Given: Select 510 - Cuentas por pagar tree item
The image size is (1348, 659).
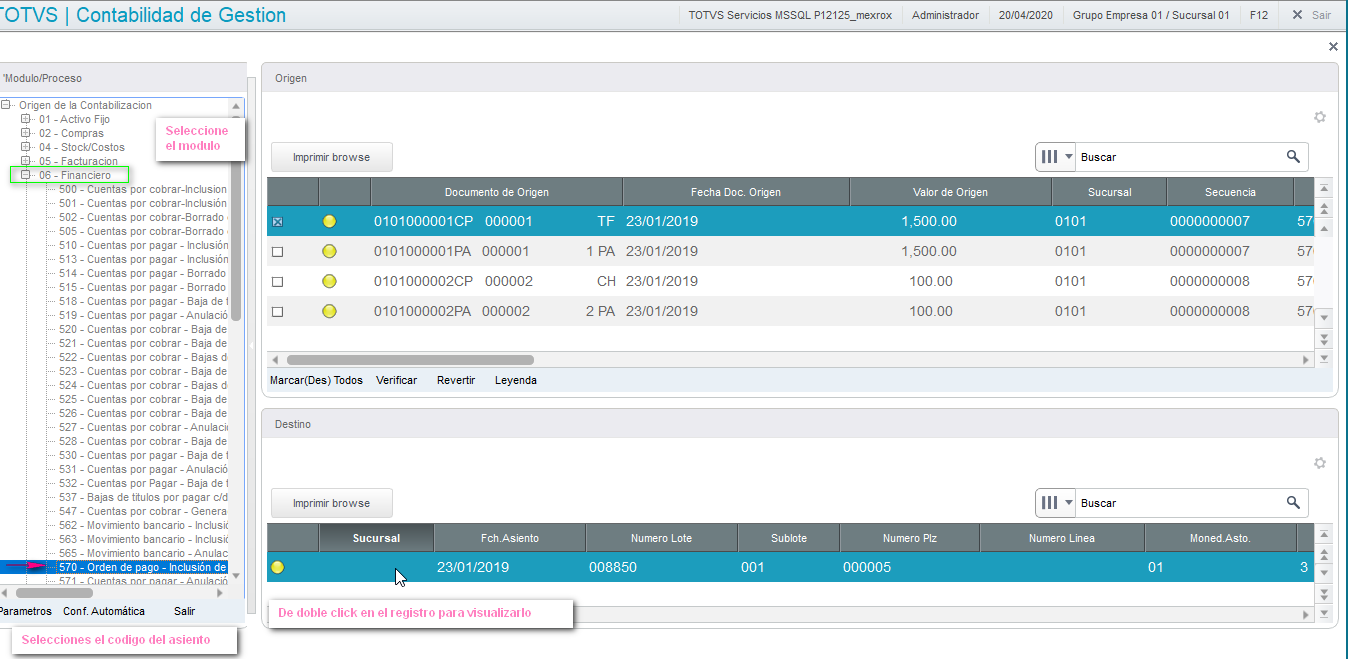Looking at the screenshot, I should [143, 245].
